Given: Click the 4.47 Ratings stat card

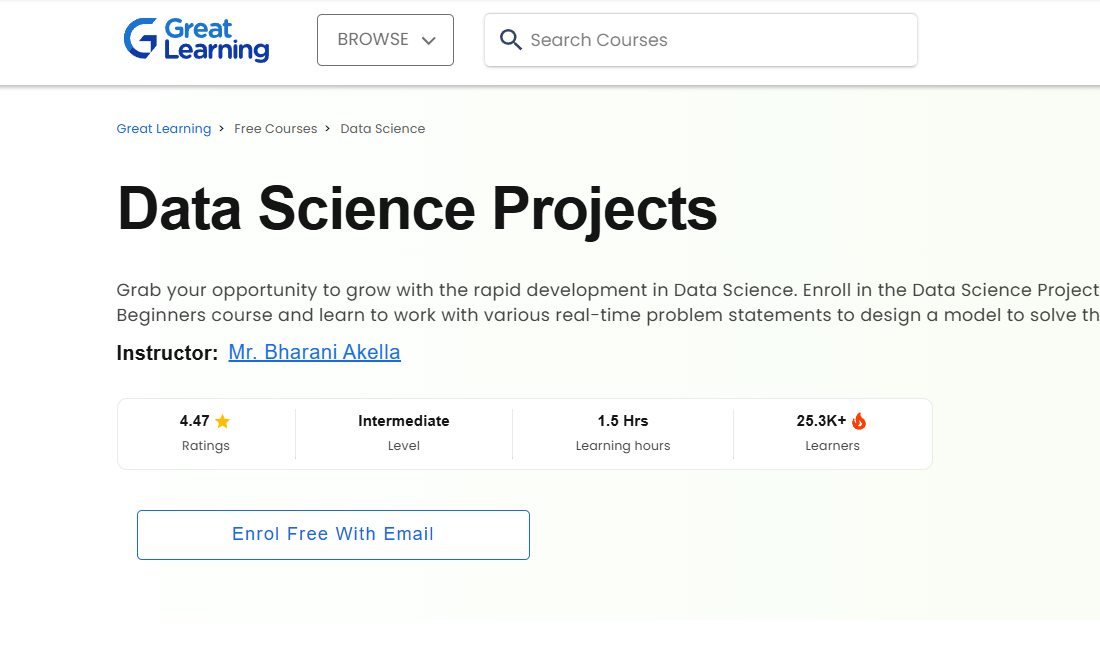Looking at the screenshot, I should tap(206, 432).
